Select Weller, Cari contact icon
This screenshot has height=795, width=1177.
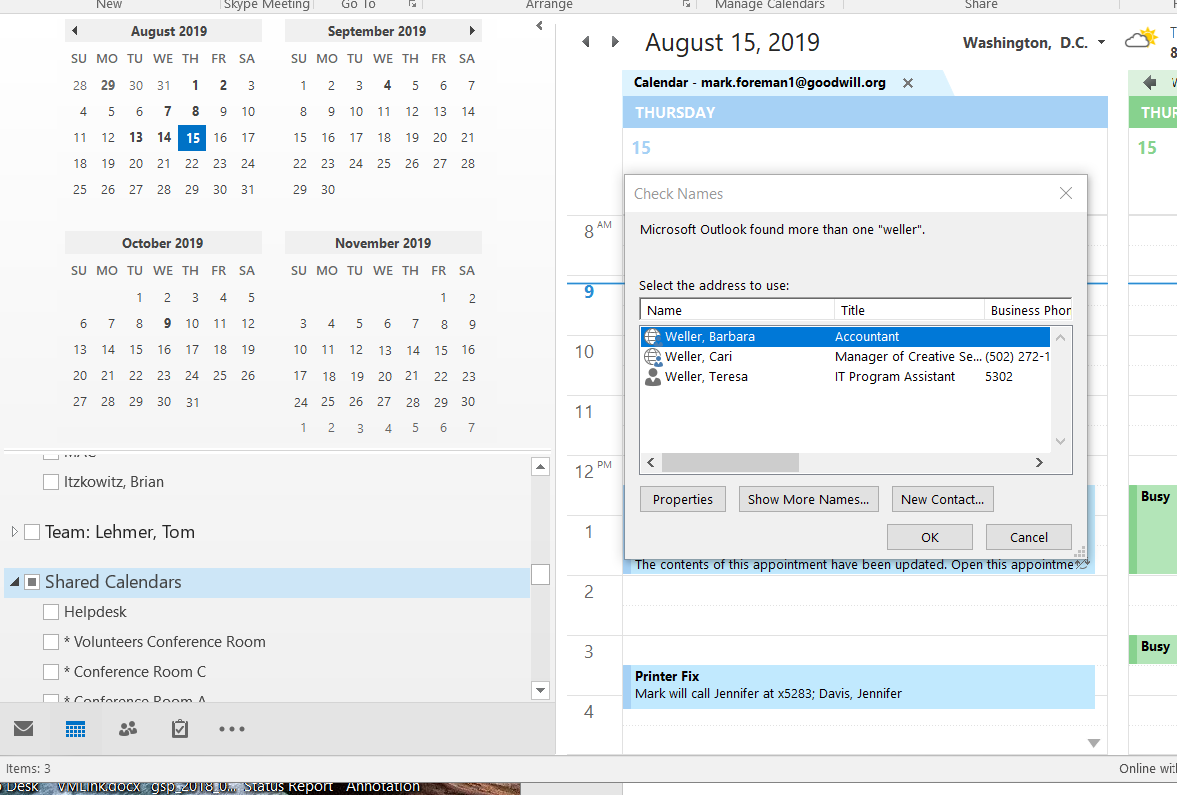click(x=653, y=357)
